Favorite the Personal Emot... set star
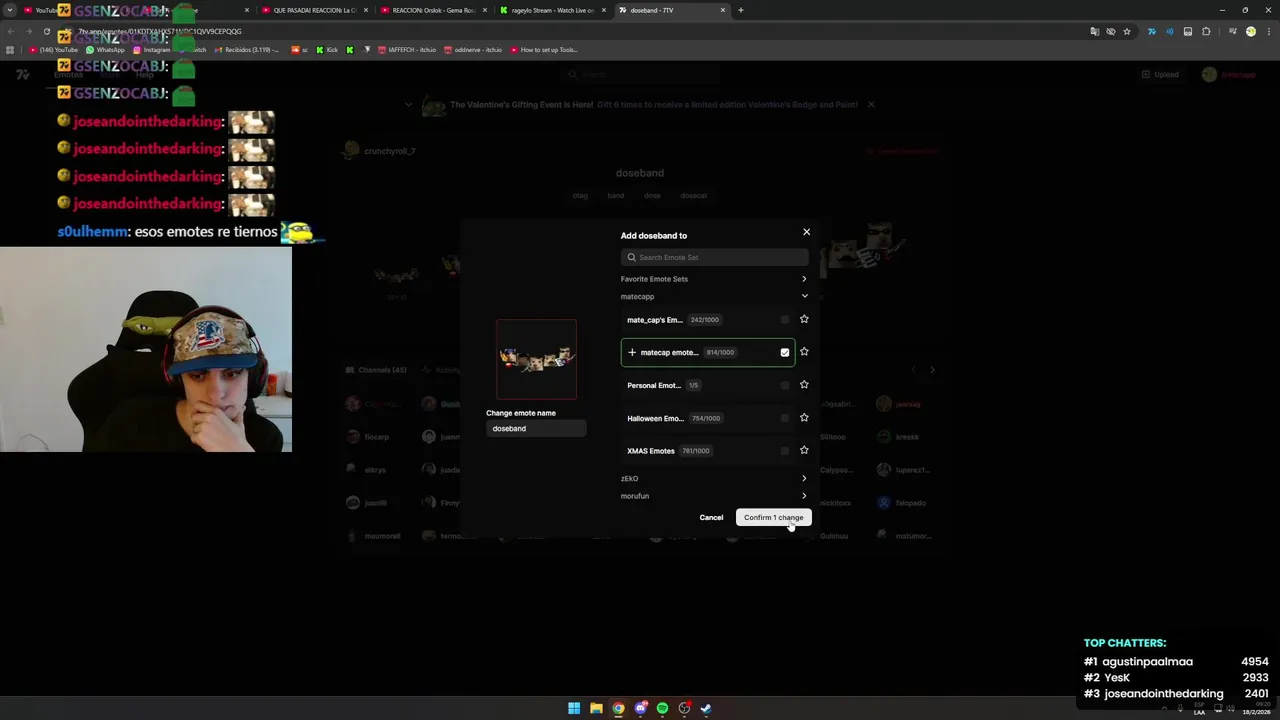This screenshot has height=720, width=1280. tap(804, 385)
